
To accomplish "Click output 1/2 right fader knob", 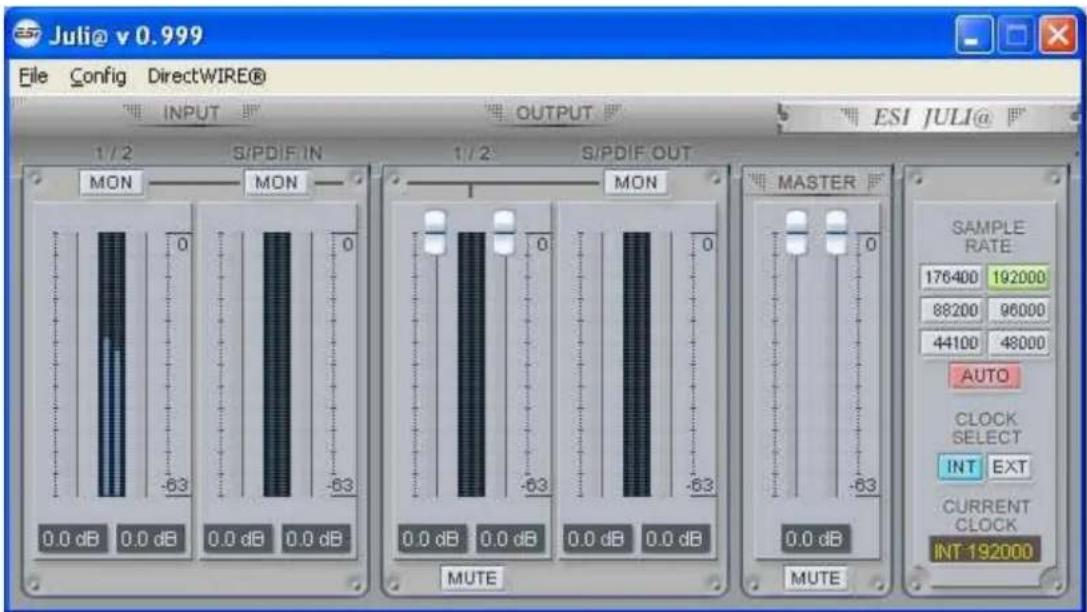I will pos(504,232).
